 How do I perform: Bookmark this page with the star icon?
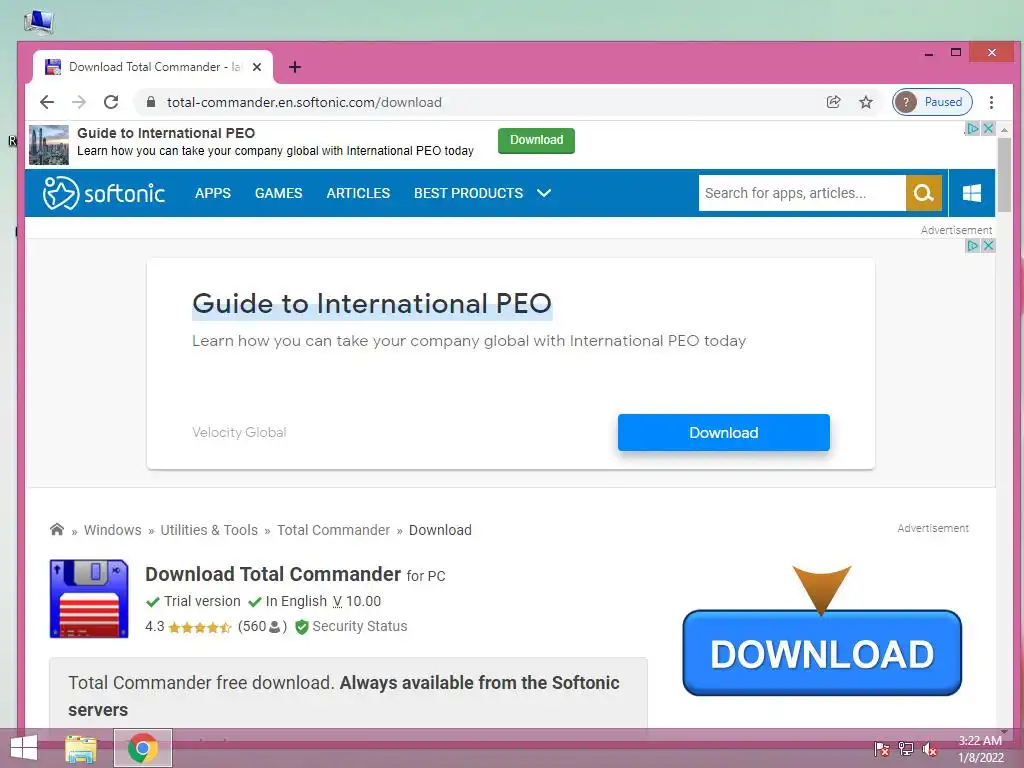[x=866, y=102]
